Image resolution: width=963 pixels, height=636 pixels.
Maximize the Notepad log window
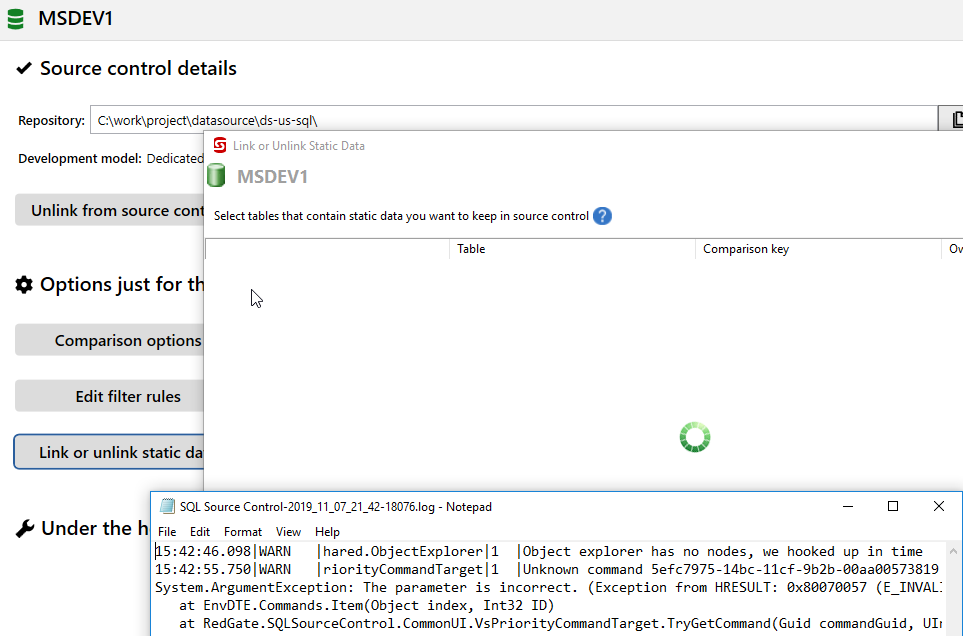point(893,507)
